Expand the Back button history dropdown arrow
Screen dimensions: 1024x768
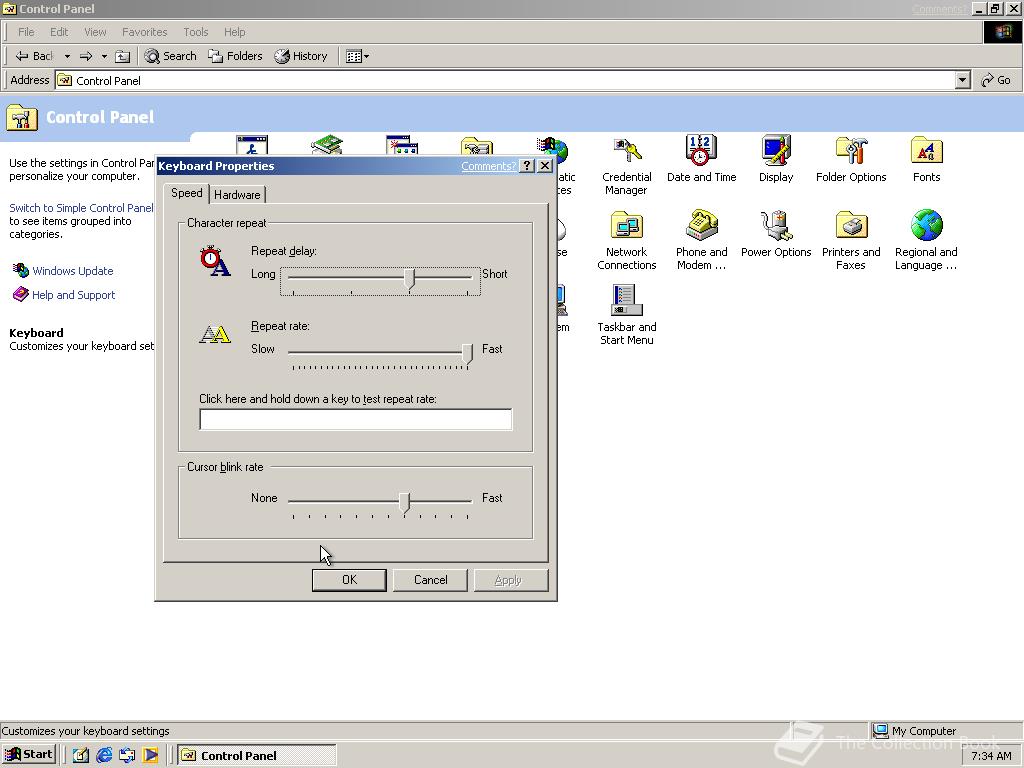[67, 56]
